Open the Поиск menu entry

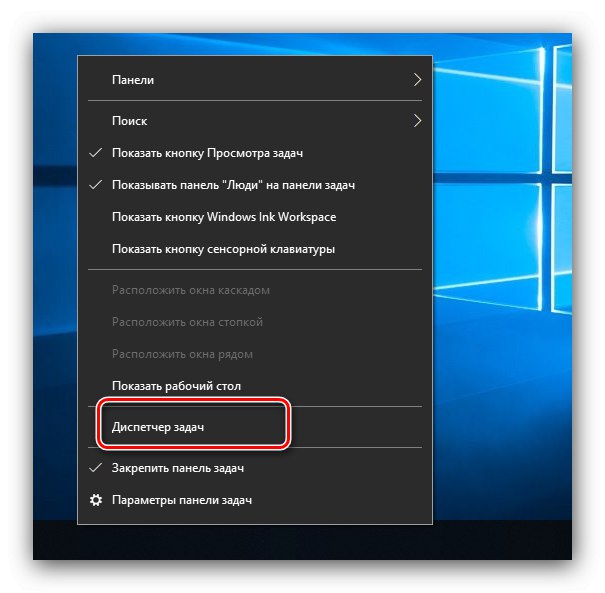[x=255, y=121]
